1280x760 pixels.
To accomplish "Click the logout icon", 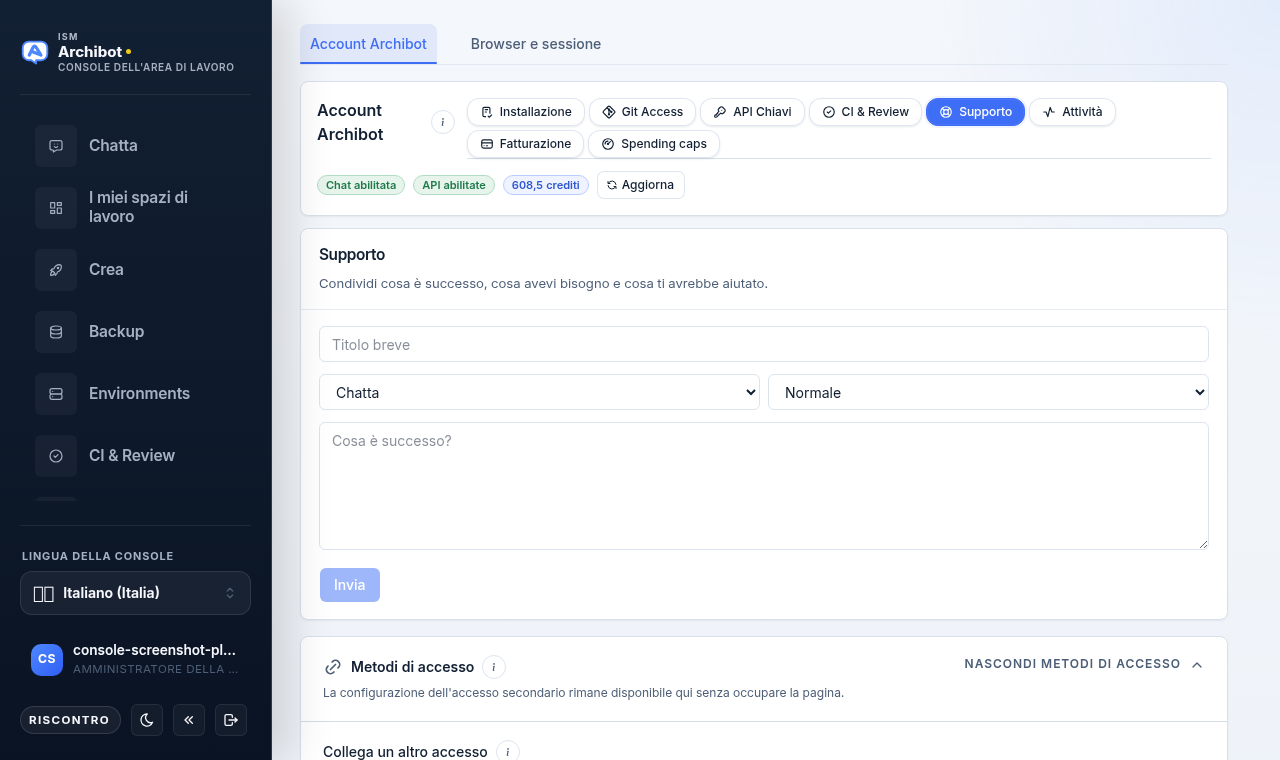I will point(231,720).
